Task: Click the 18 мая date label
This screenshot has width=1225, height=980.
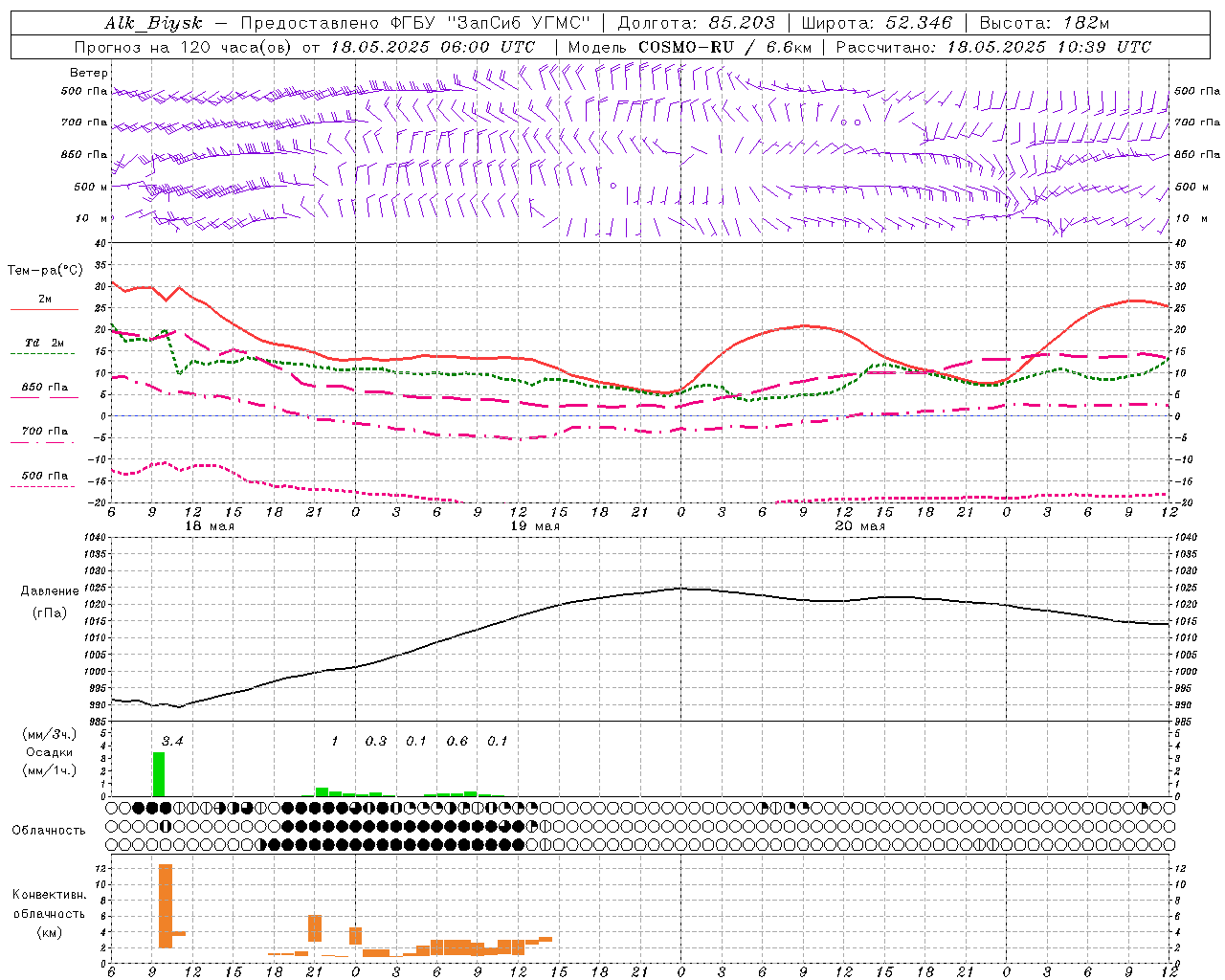Action: coord(210,526)
